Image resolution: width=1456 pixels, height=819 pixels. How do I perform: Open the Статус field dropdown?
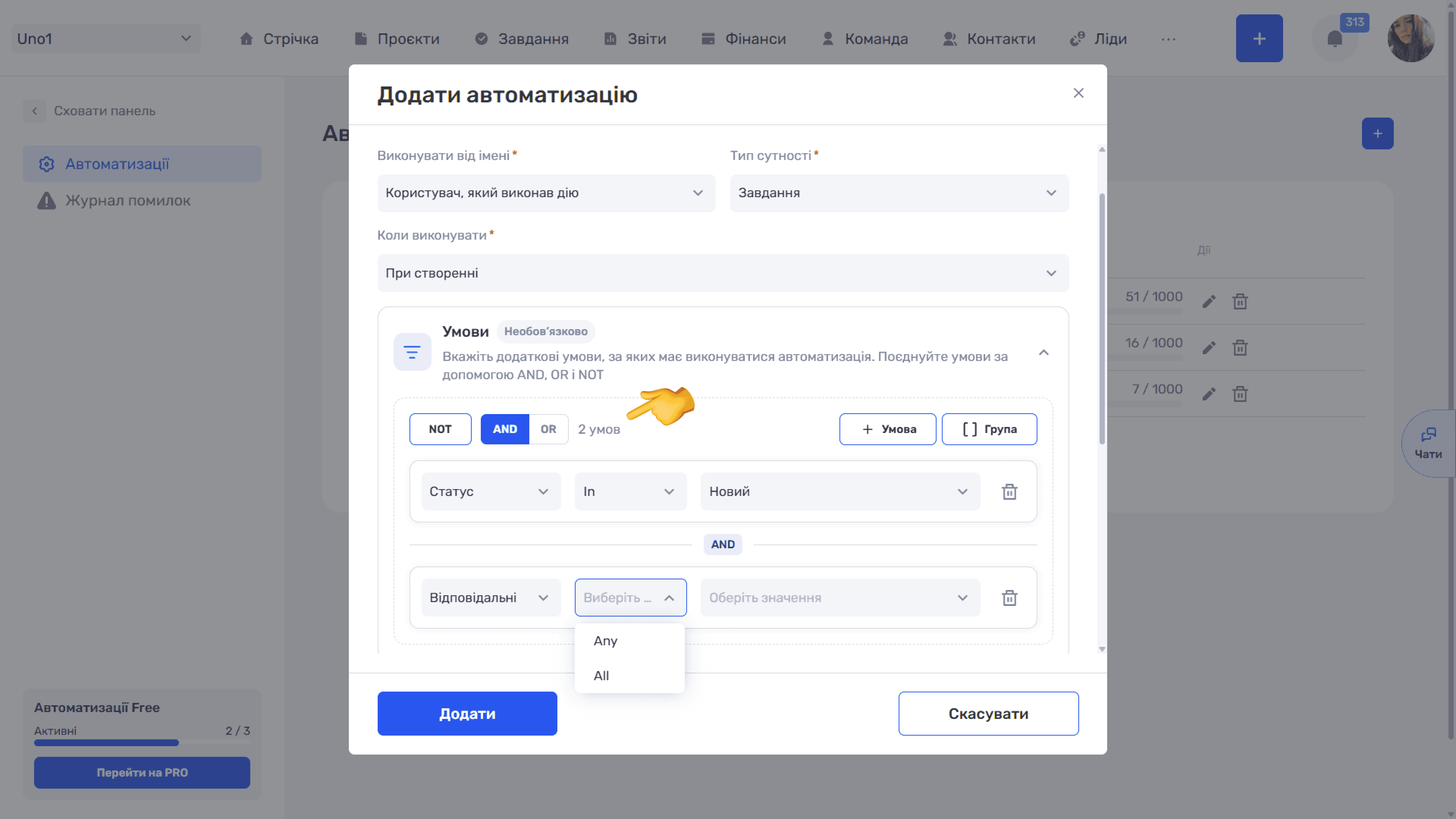[x=491, y=491]
